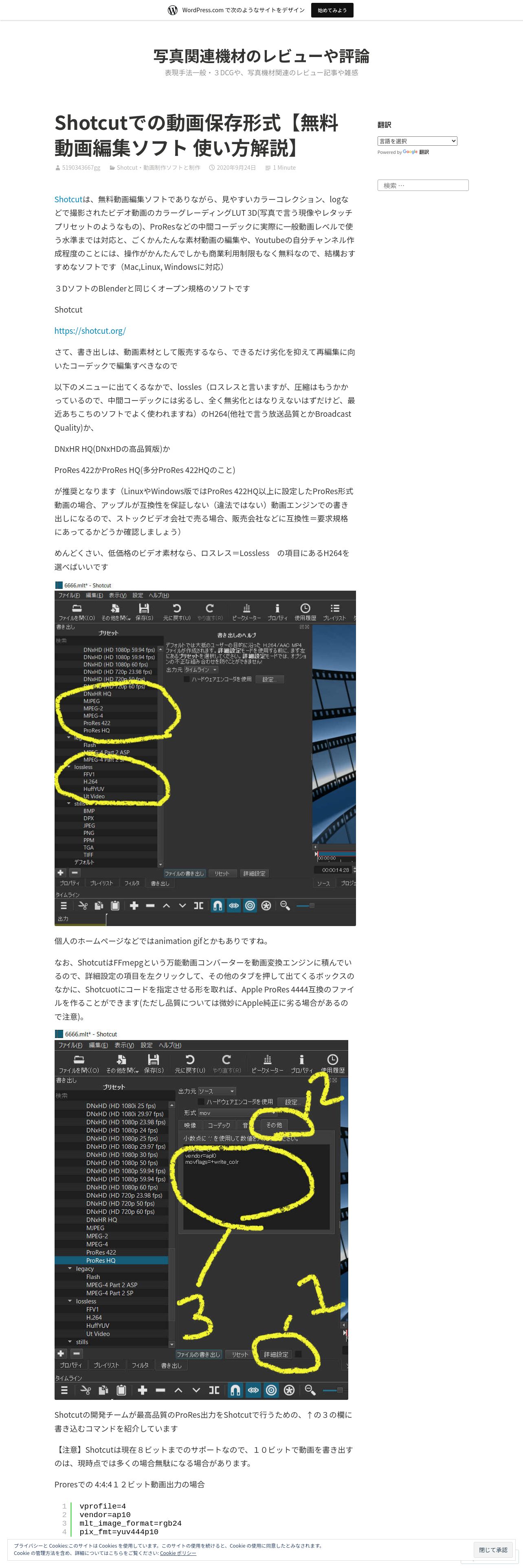523x1568 pixels.
Task: Click the Google 翻訳 link in sidebar
Action: click(x=416, y=152)
